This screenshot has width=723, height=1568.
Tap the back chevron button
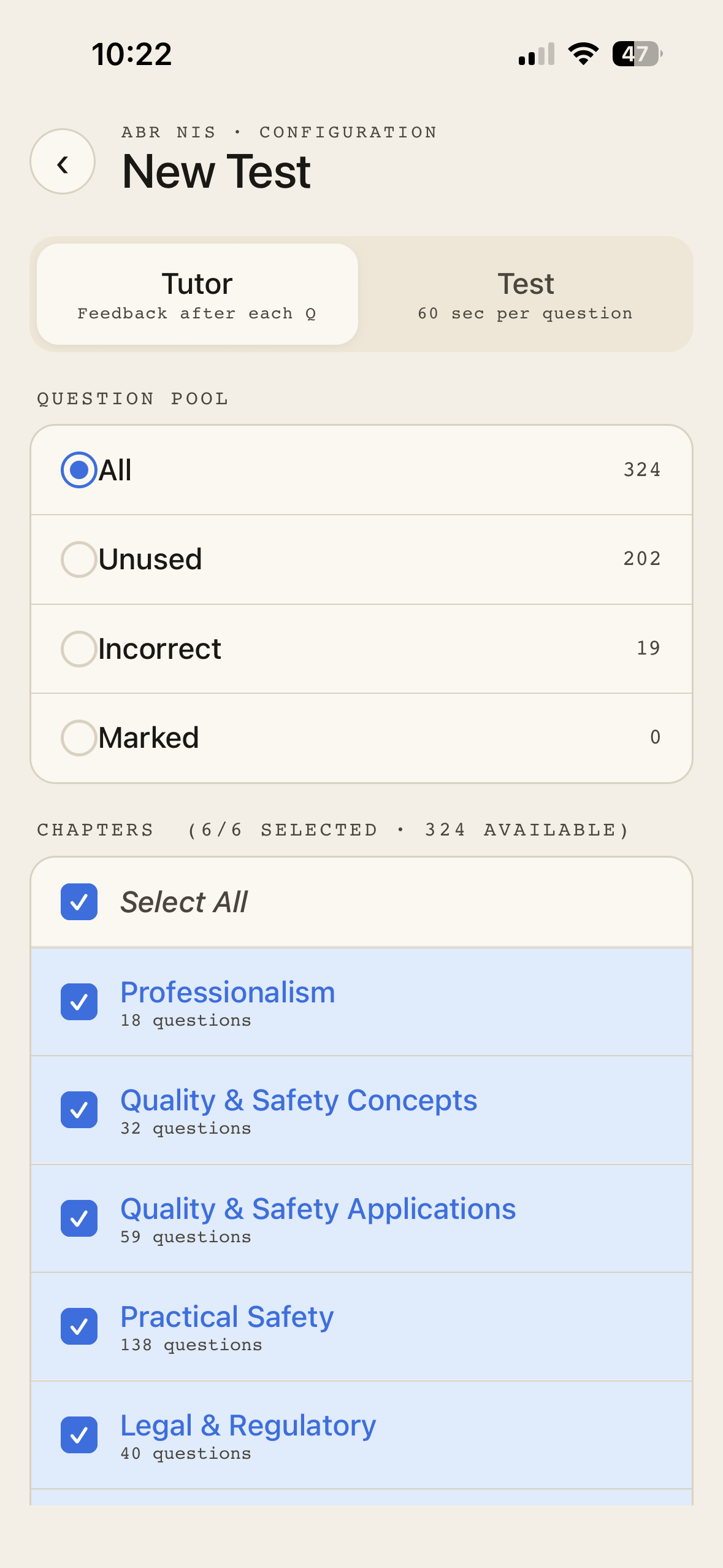63,162
